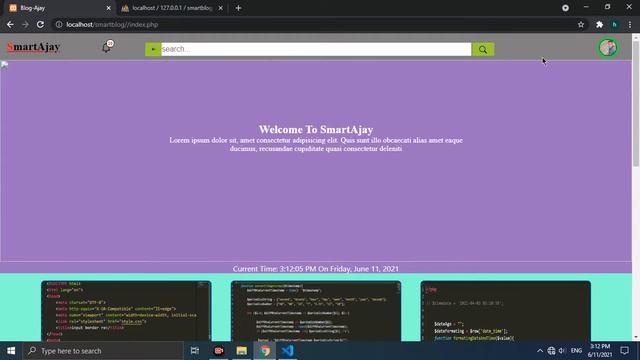The width and height of the screenshot is (640, 360).
Task: Click the Type here to search box
Action: [x=103, y=351]
